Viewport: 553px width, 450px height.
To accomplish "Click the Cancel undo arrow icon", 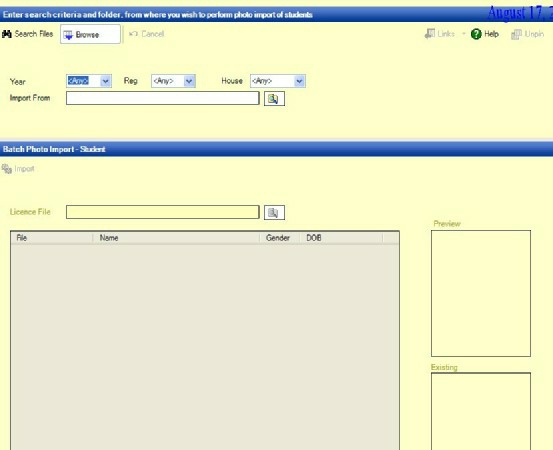I will (x=133, y=34).
